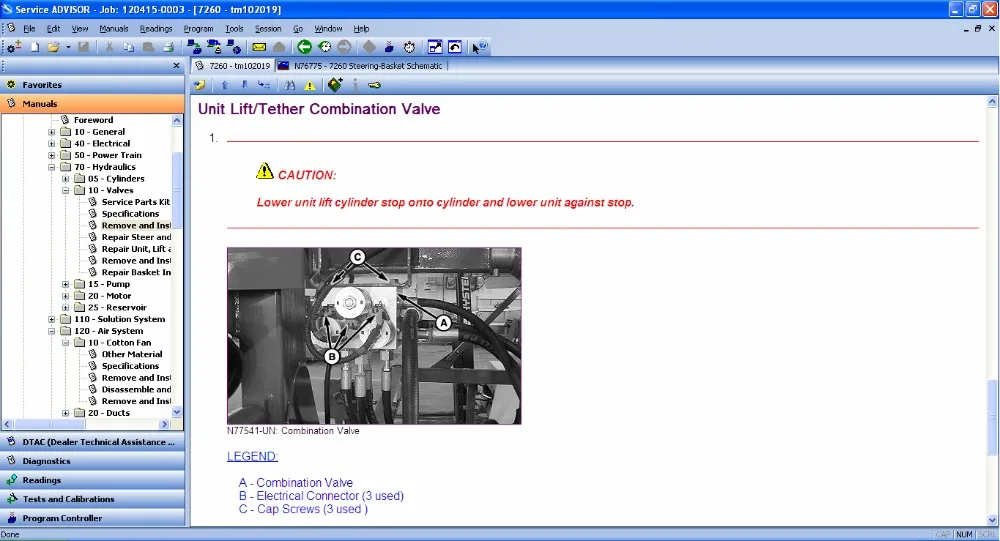Click the Combination Valve photo

(x=374, y=336)
